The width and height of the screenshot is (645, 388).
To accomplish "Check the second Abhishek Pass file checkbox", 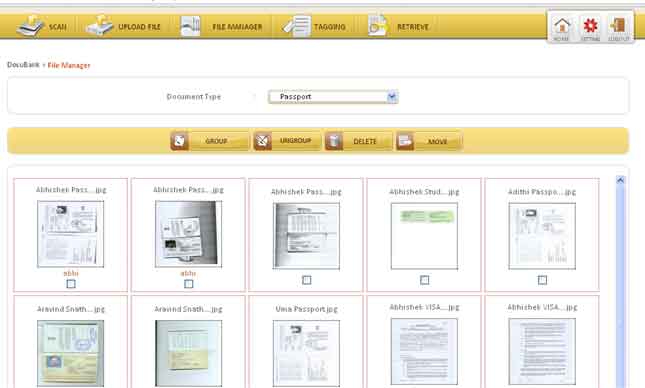I will [x=188, y=283].
